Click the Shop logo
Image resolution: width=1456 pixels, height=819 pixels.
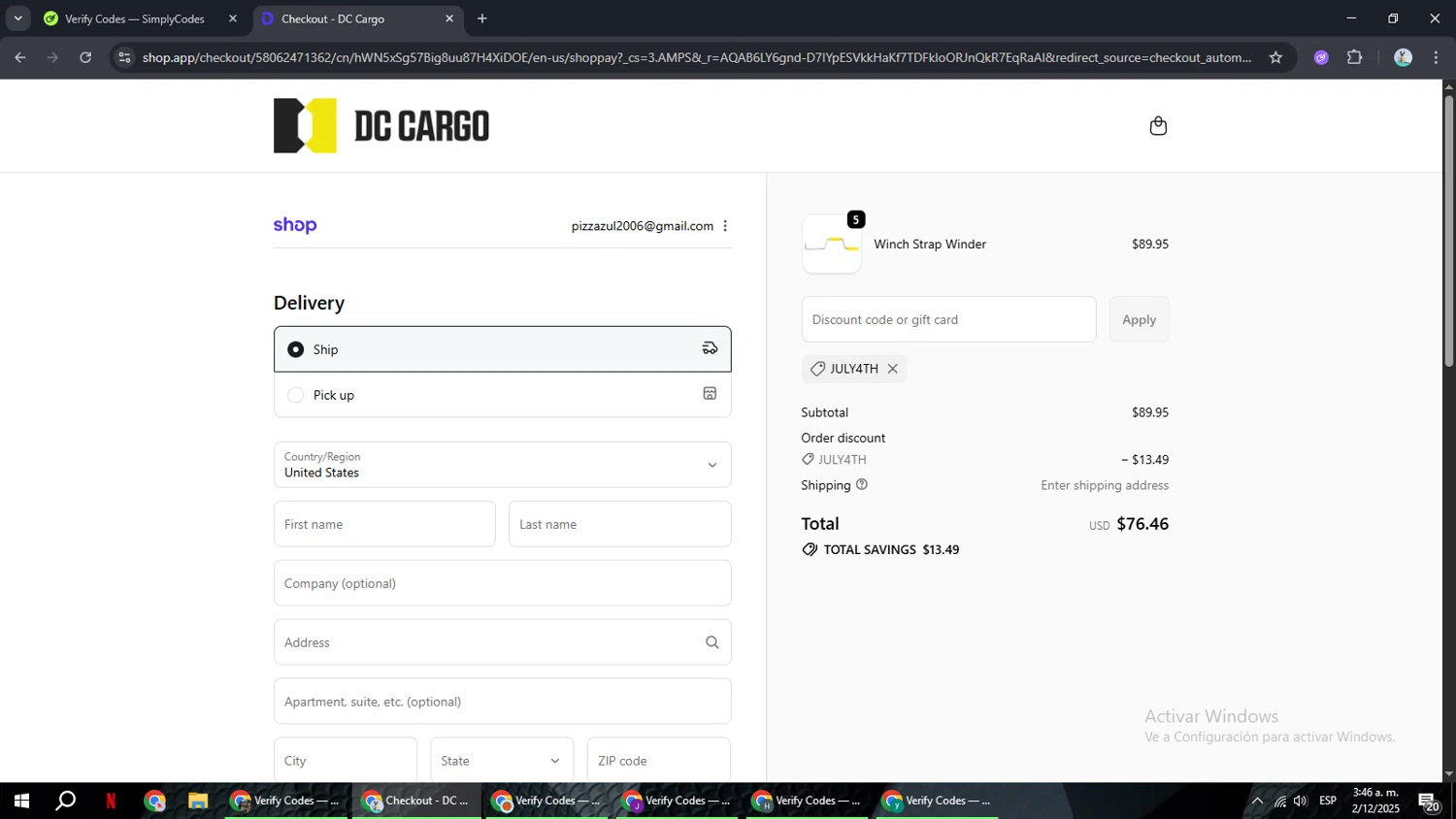(x=295, y=225)
